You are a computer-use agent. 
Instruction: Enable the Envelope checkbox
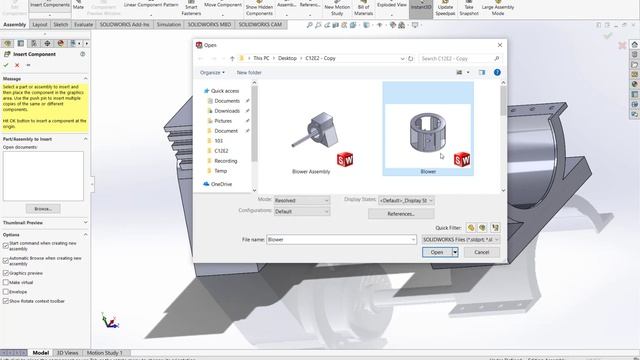[x=6, y=292]
